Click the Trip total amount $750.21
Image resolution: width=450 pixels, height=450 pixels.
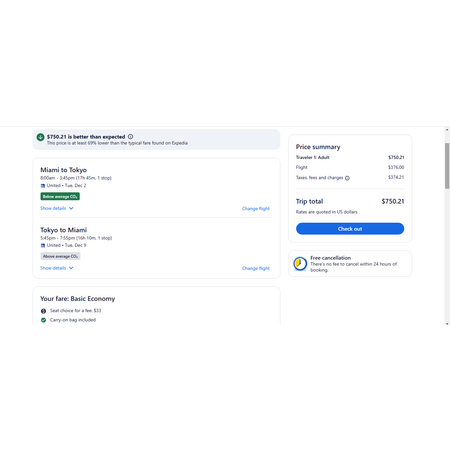(x=393, y=201)
